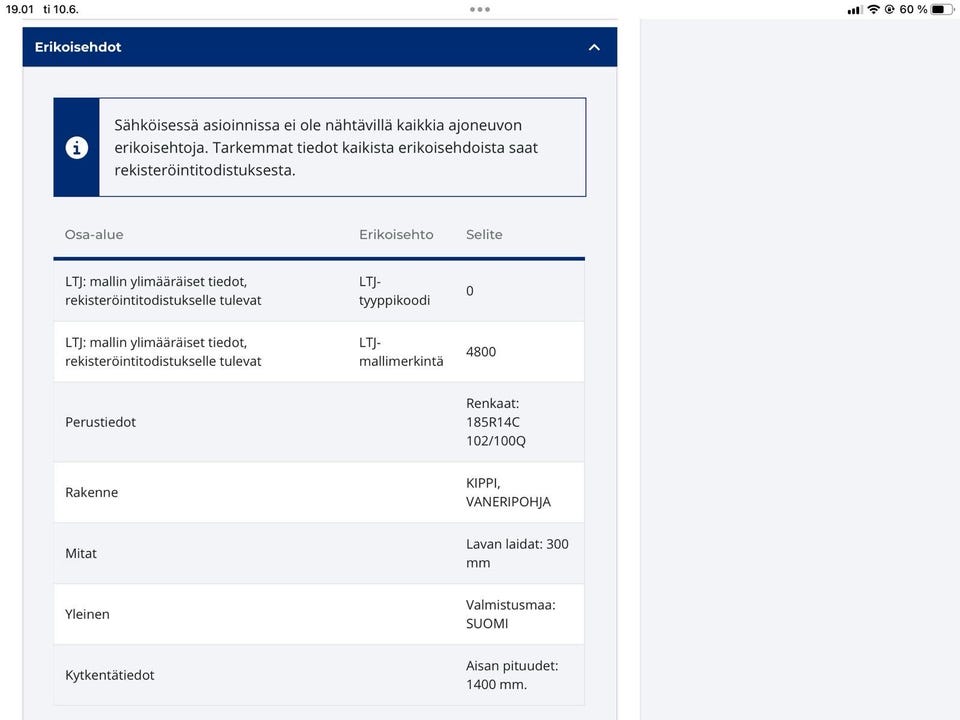Viewport: 960px width, 720px height.
Task: Tap the 19.01 clock in status bar
Action: (20, 9)
